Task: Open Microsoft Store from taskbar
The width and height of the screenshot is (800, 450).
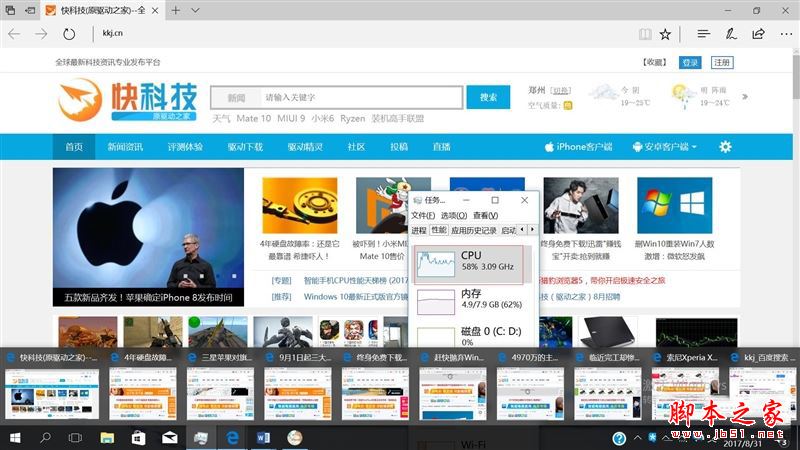Action: coord(138,438)
